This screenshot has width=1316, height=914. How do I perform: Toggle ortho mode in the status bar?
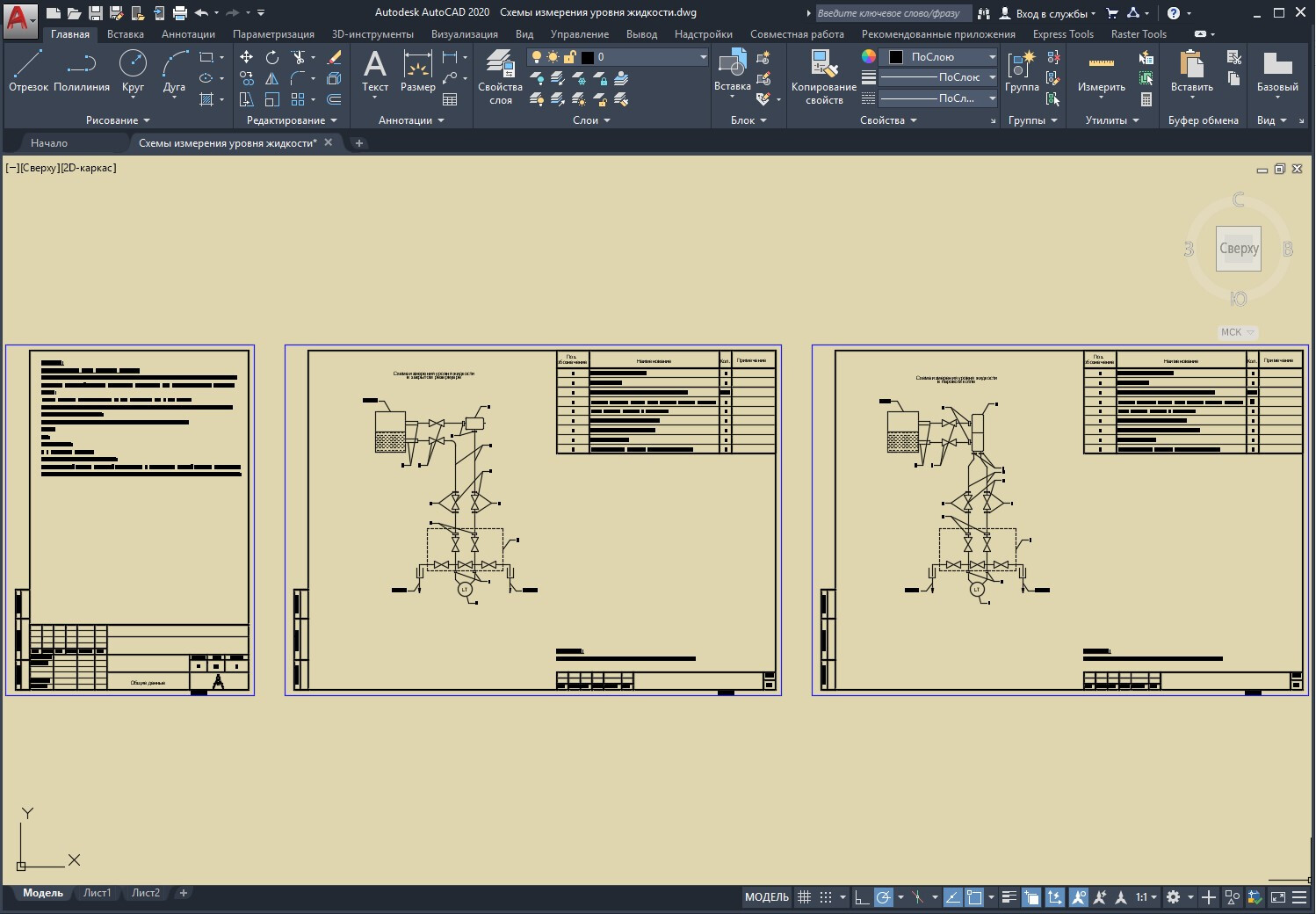tap(862, 897)
